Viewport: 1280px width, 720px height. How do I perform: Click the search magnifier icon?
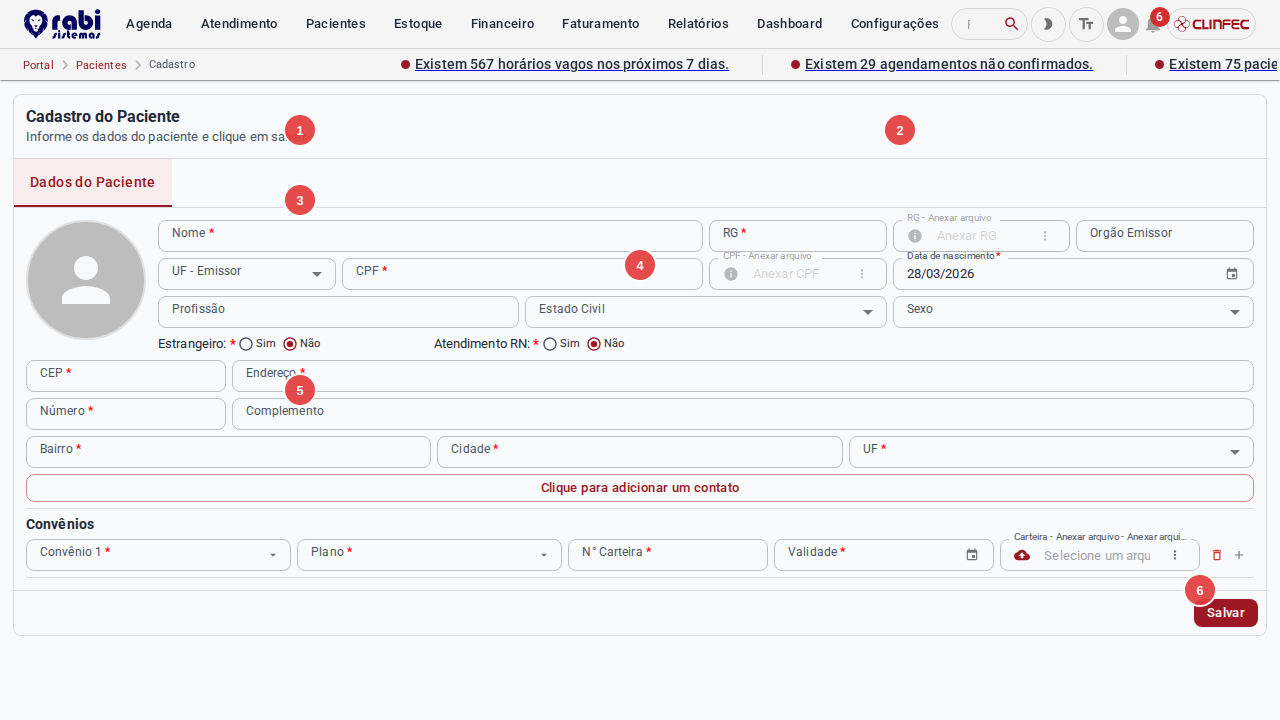point(1011,24)
